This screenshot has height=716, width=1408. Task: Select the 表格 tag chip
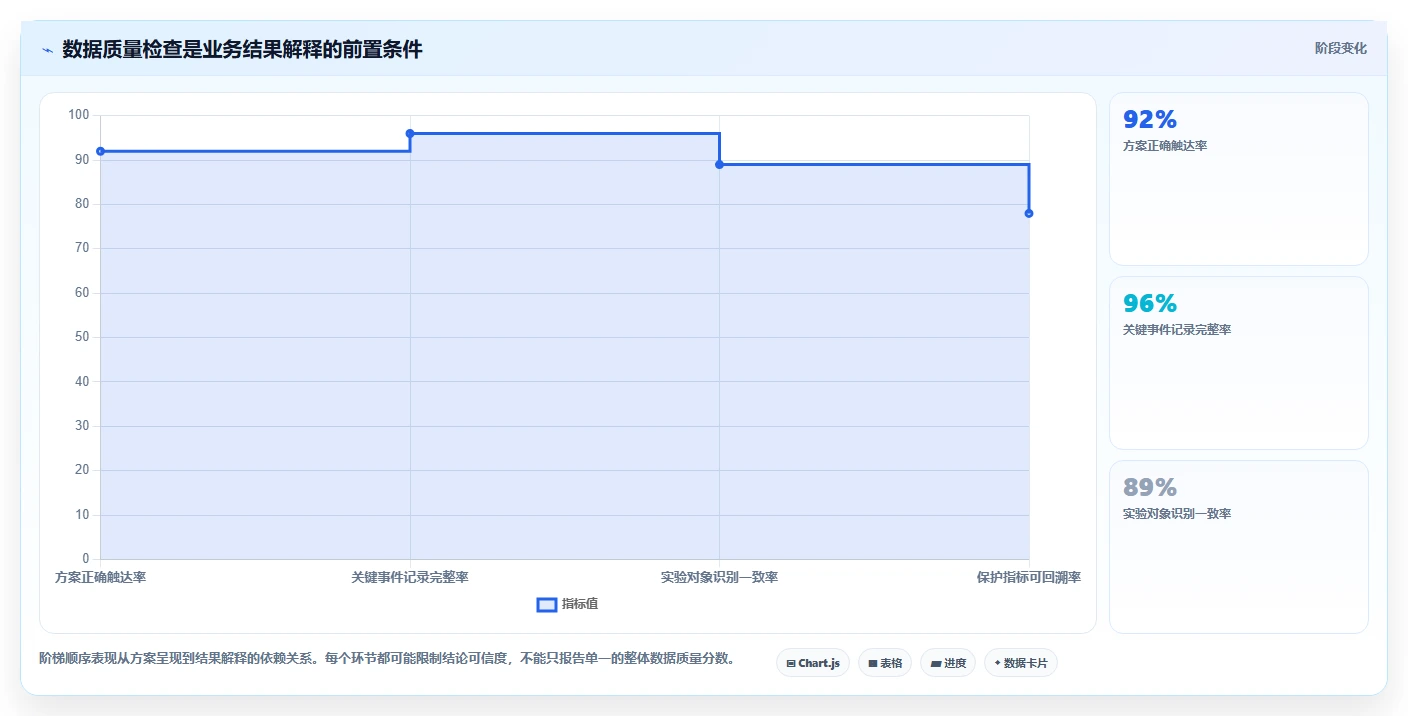(884, 663)
